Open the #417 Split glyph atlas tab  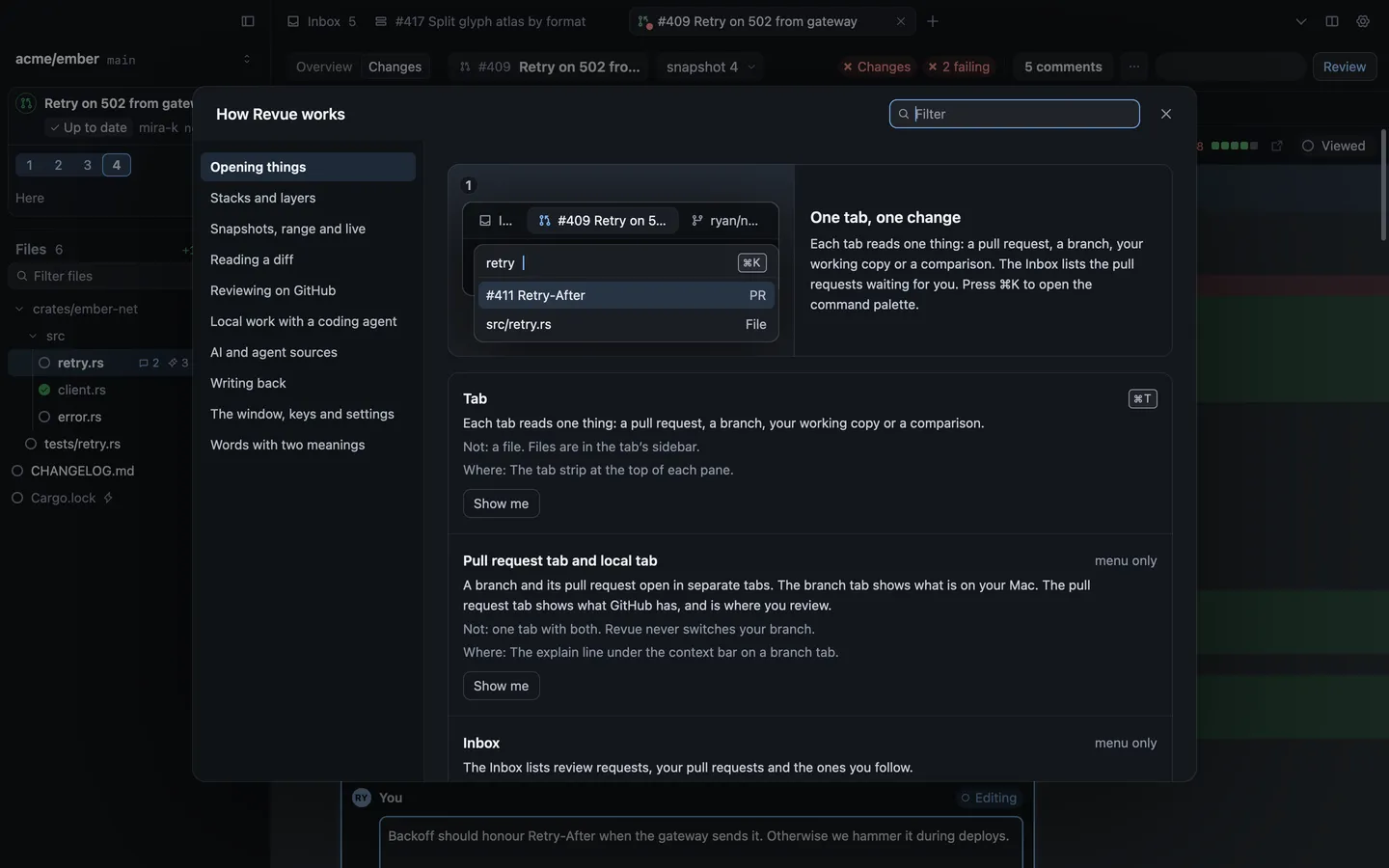pos(480,21)
